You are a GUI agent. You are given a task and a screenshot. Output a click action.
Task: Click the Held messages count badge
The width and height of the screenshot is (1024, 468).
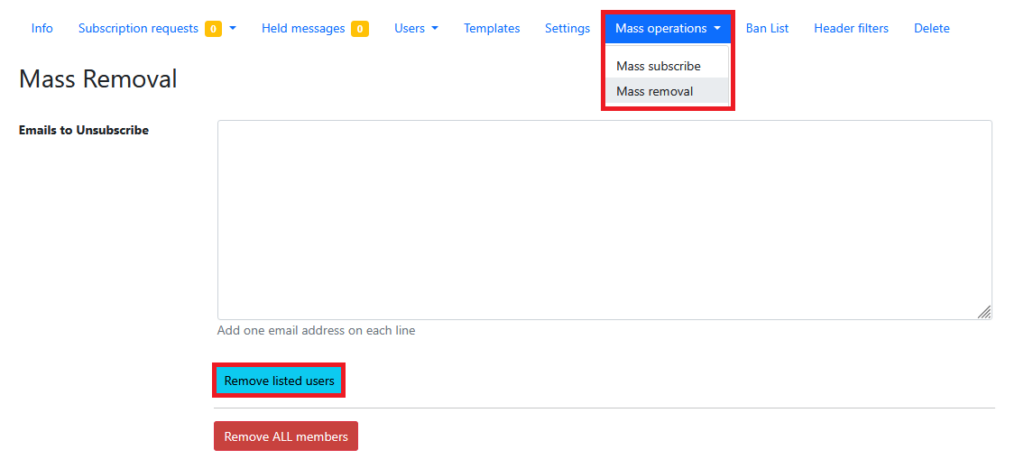[x=360, y=29]
